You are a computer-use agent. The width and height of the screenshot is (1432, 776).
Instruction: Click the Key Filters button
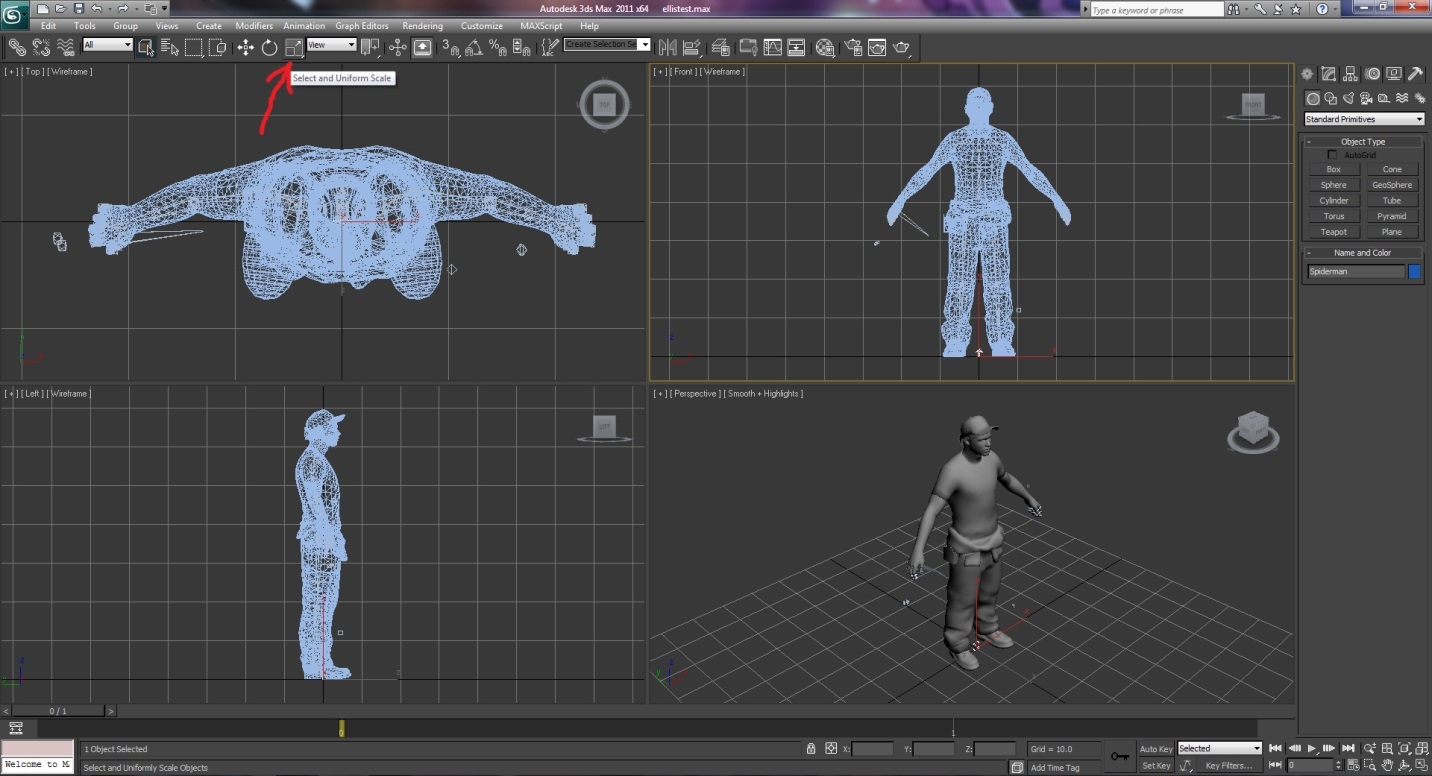(1228, 766)
